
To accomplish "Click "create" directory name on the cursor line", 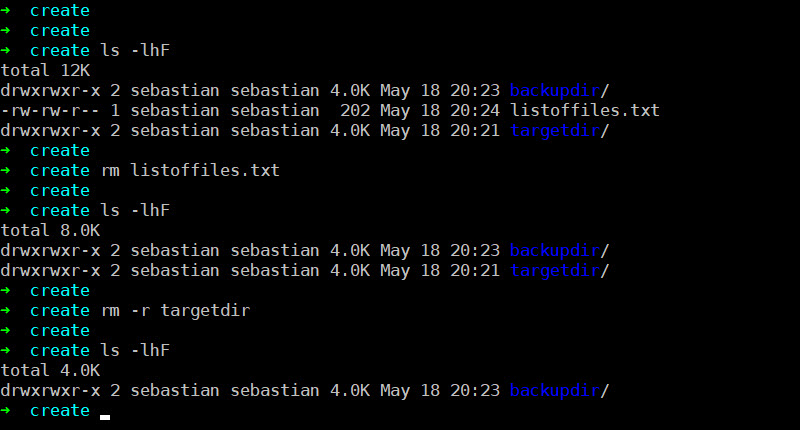I will 60,410.
